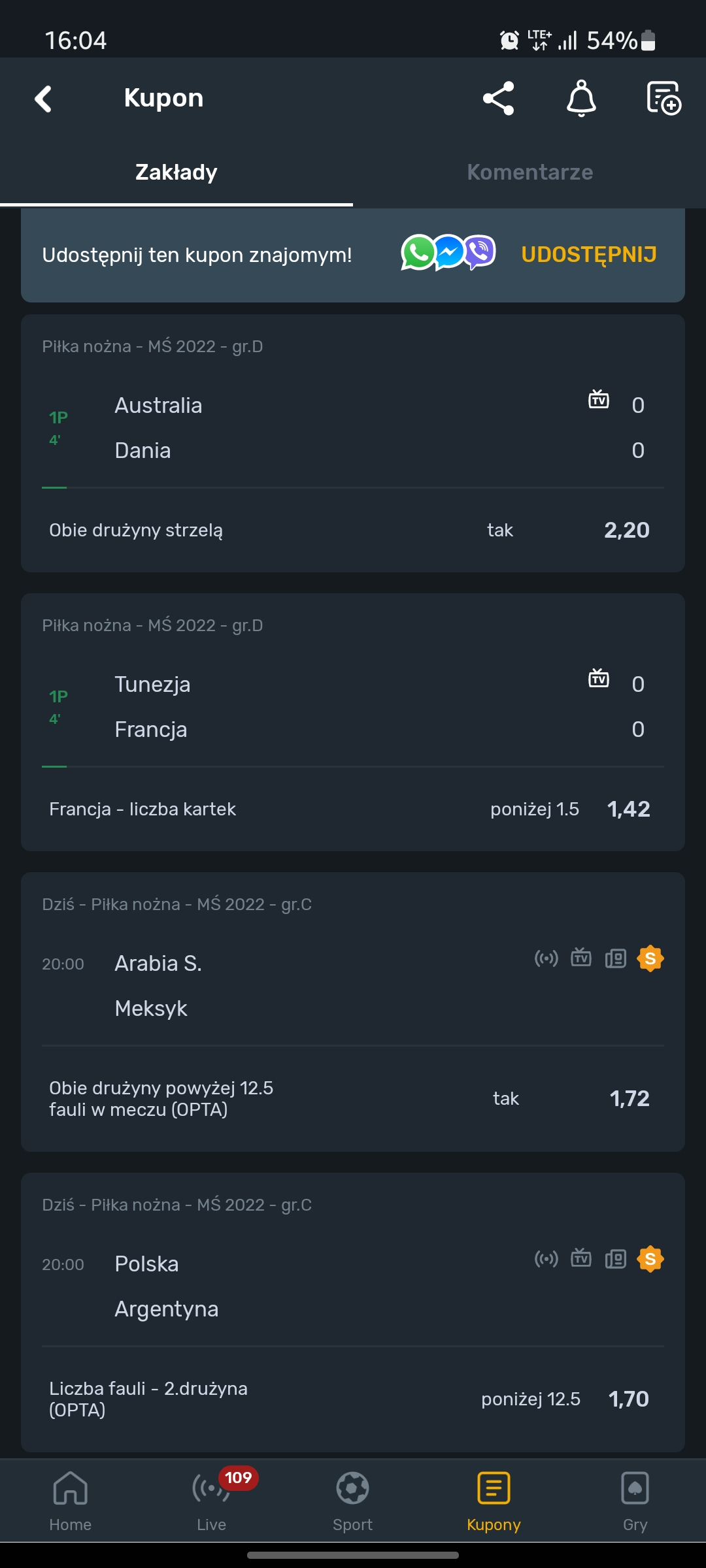This screenshot has width=706, height=1568.
Task: Tap the share icon in top bar
Action: 498,99
